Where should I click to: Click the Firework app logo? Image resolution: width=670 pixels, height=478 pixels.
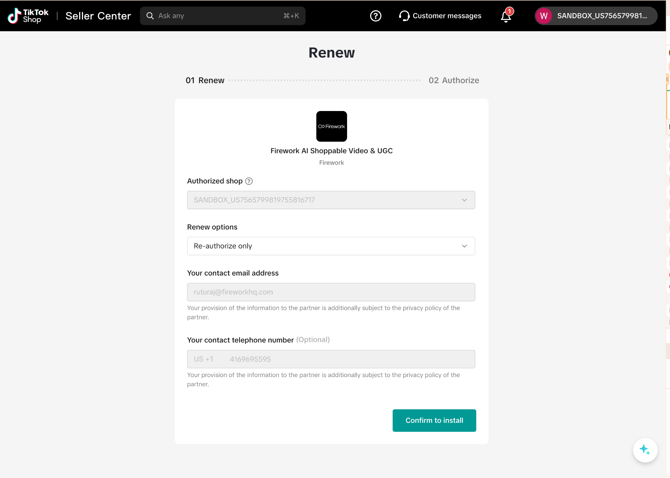331,126
